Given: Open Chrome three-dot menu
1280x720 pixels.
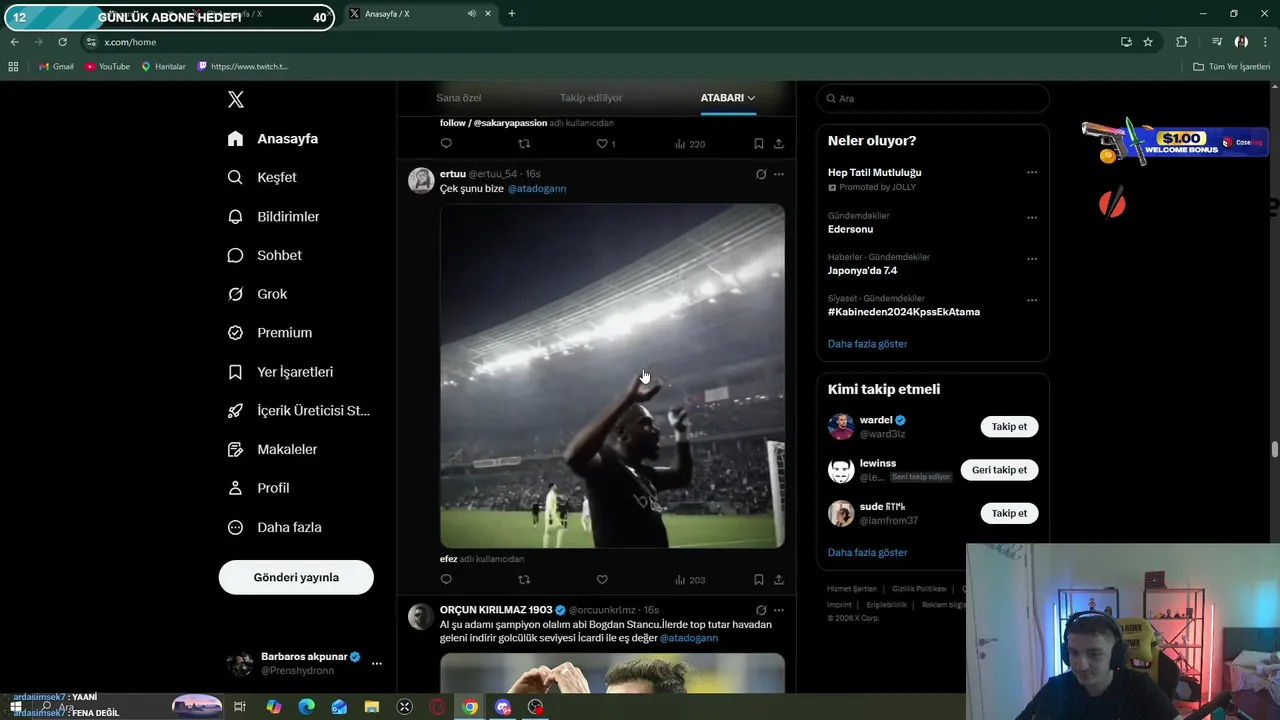Looking at the screenshot, I should pyautogui.click(x=1266, y=42).
